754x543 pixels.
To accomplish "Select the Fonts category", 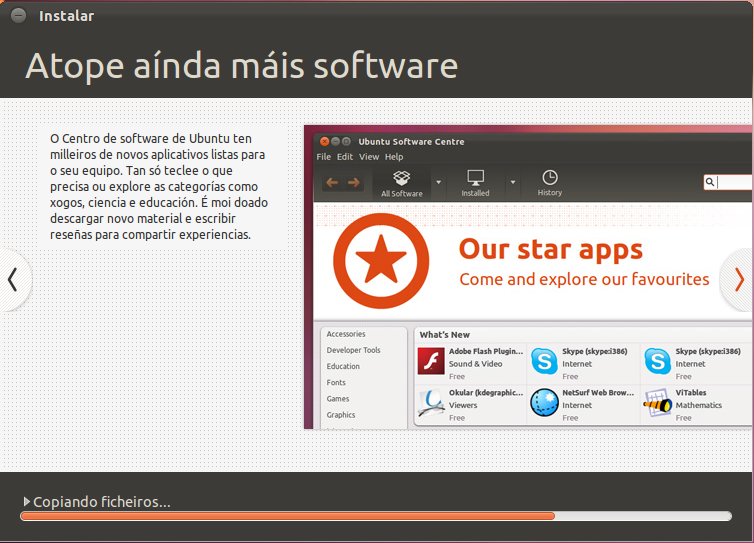I will pyautogui.click(x=336, y=382).
